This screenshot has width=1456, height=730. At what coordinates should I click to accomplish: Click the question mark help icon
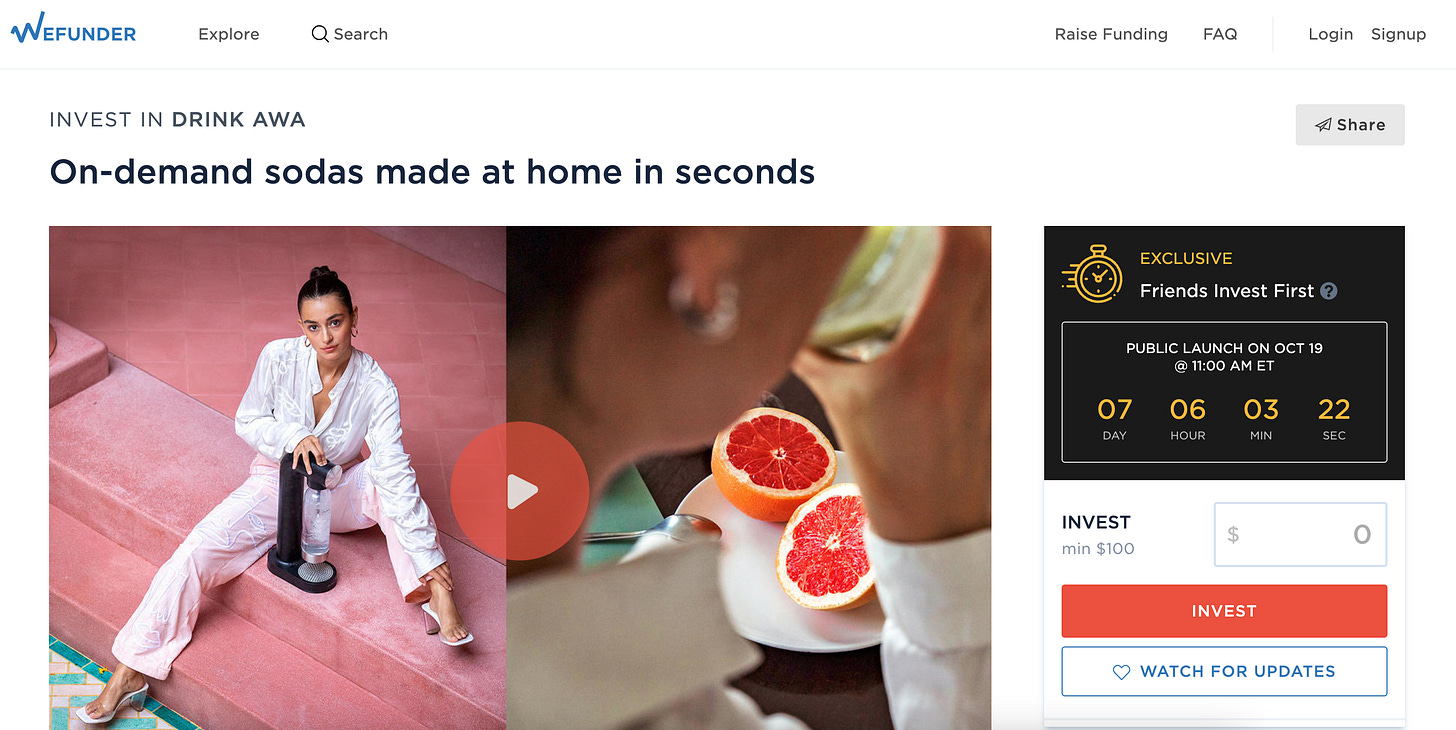tap(1329, 291)
